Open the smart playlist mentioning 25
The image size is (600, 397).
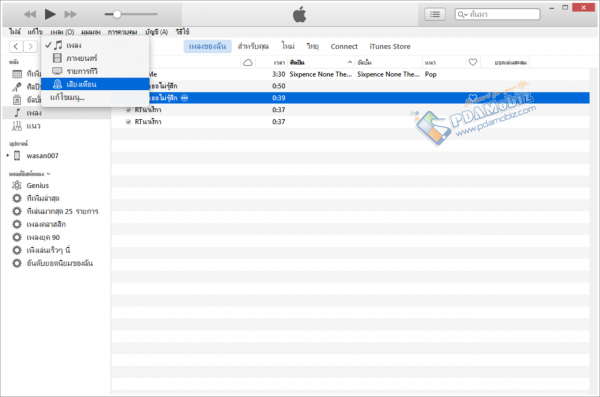pos(62,211)
